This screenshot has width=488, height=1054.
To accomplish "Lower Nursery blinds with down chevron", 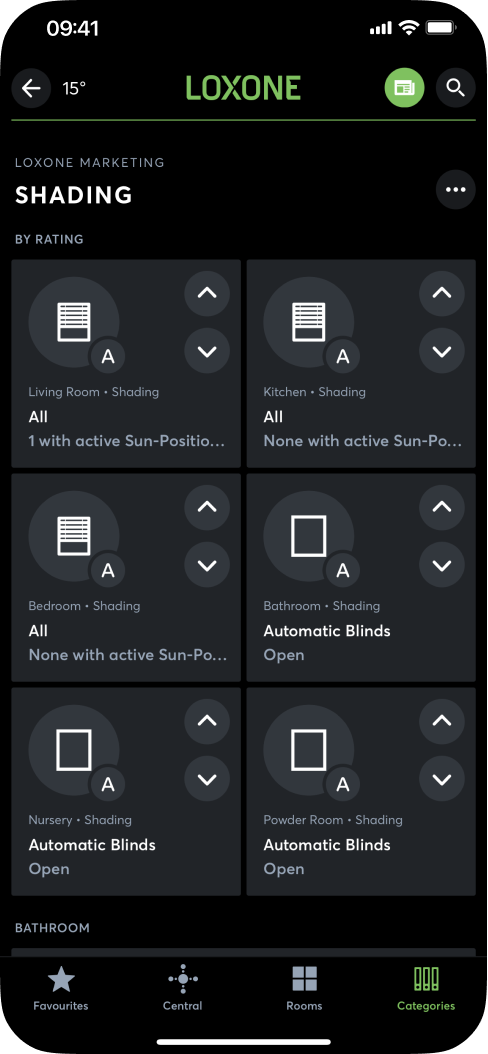I will coord(207,779).
